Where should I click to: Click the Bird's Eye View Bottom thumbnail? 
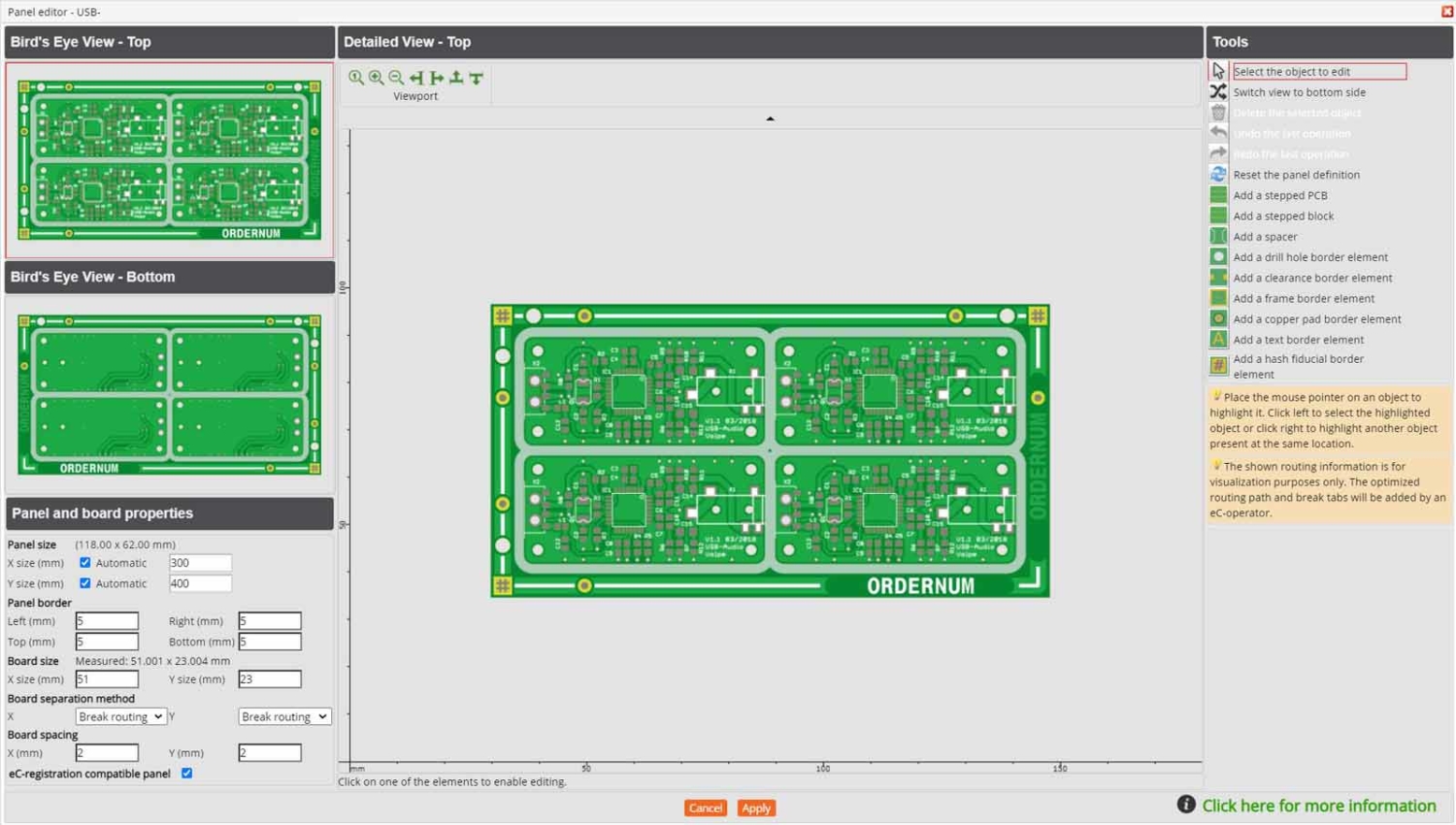coord(169,394)
